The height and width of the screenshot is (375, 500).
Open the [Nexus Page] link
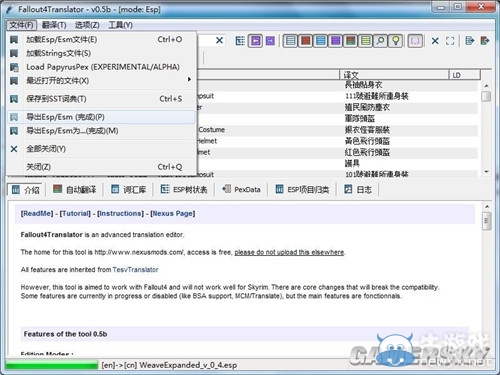click(173, 213)
